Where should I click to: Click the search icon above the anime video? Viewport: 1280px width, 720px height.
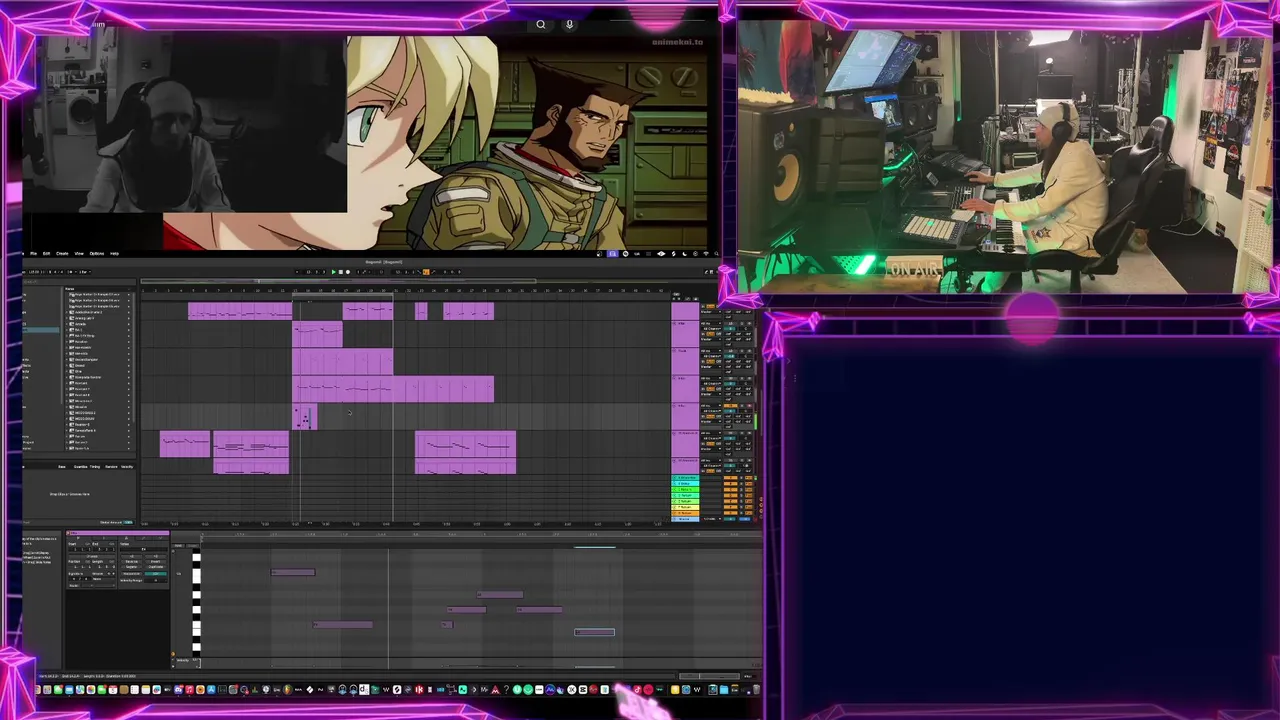coord(541,25)
